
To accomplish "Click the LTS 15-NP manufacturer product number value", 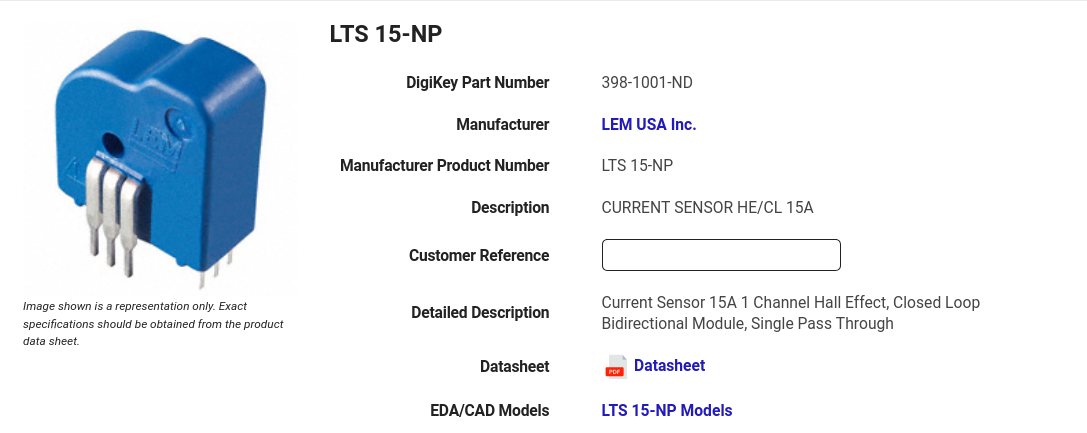I will 636,166.
